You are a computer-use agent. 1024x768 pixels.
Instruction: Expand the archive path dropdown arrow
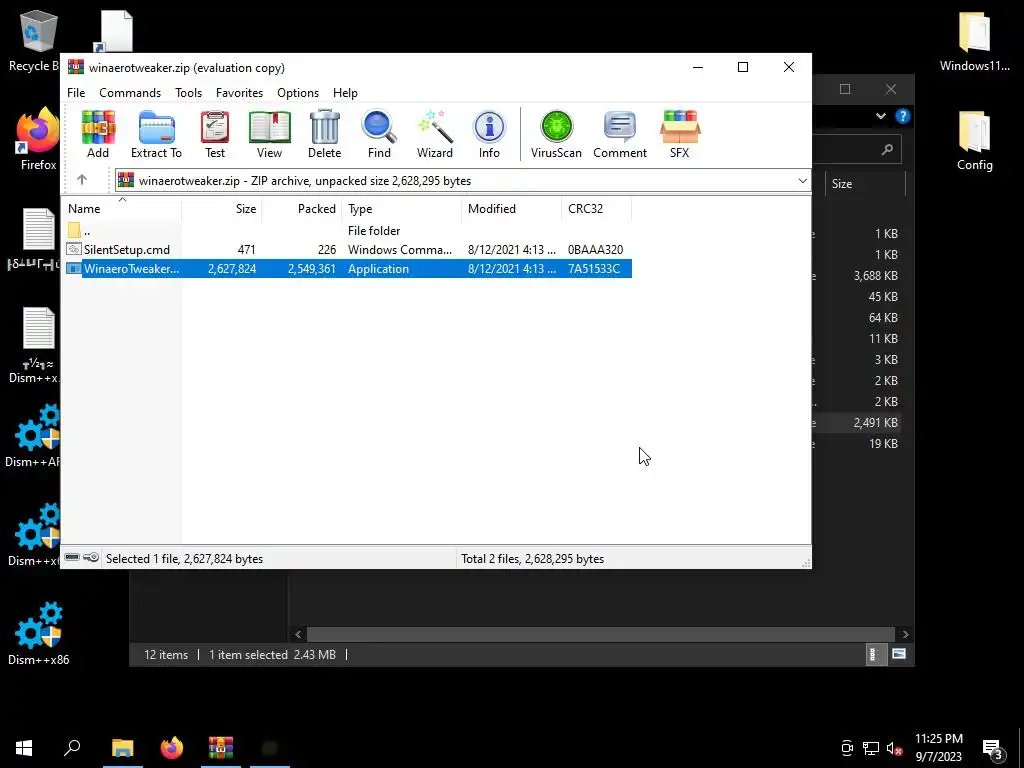click(x=802, y=181)
